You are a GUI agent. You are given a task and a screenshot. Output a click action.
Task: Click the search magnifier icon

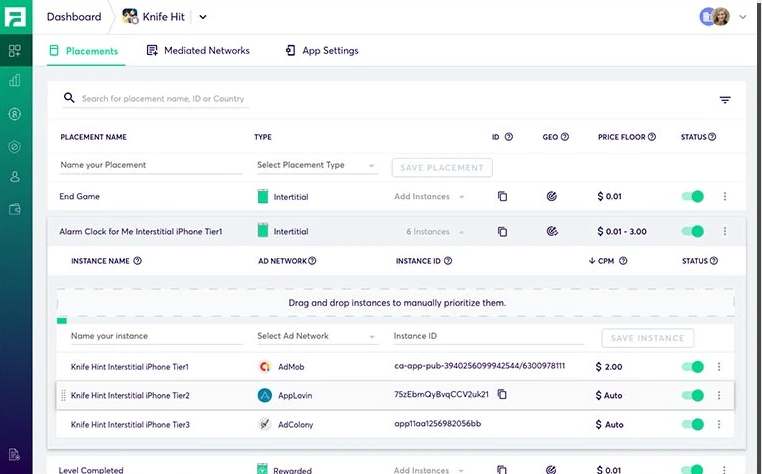pos(69,98)
